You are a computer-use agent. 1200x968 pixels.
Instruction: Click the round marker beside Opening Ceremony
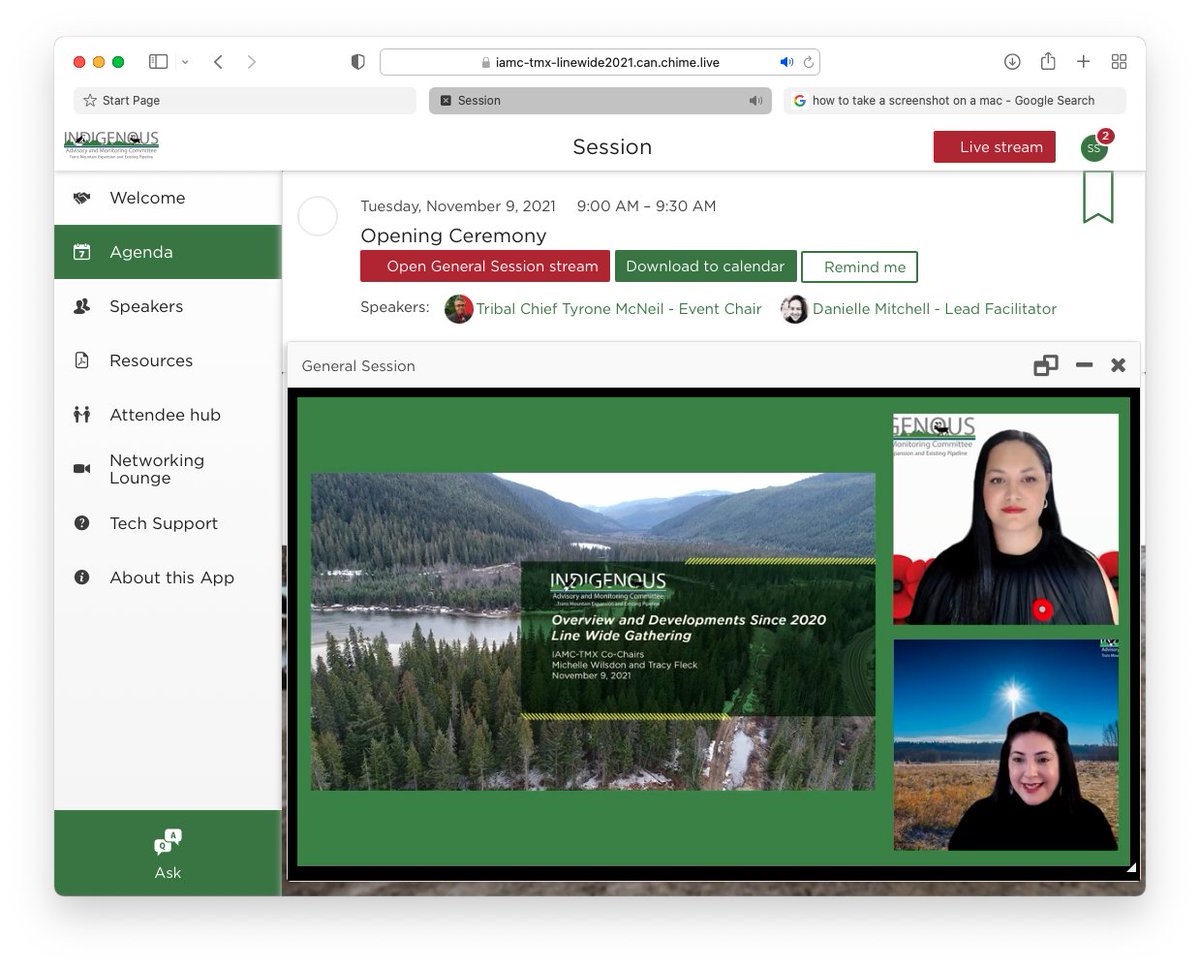tap(318, 216)
